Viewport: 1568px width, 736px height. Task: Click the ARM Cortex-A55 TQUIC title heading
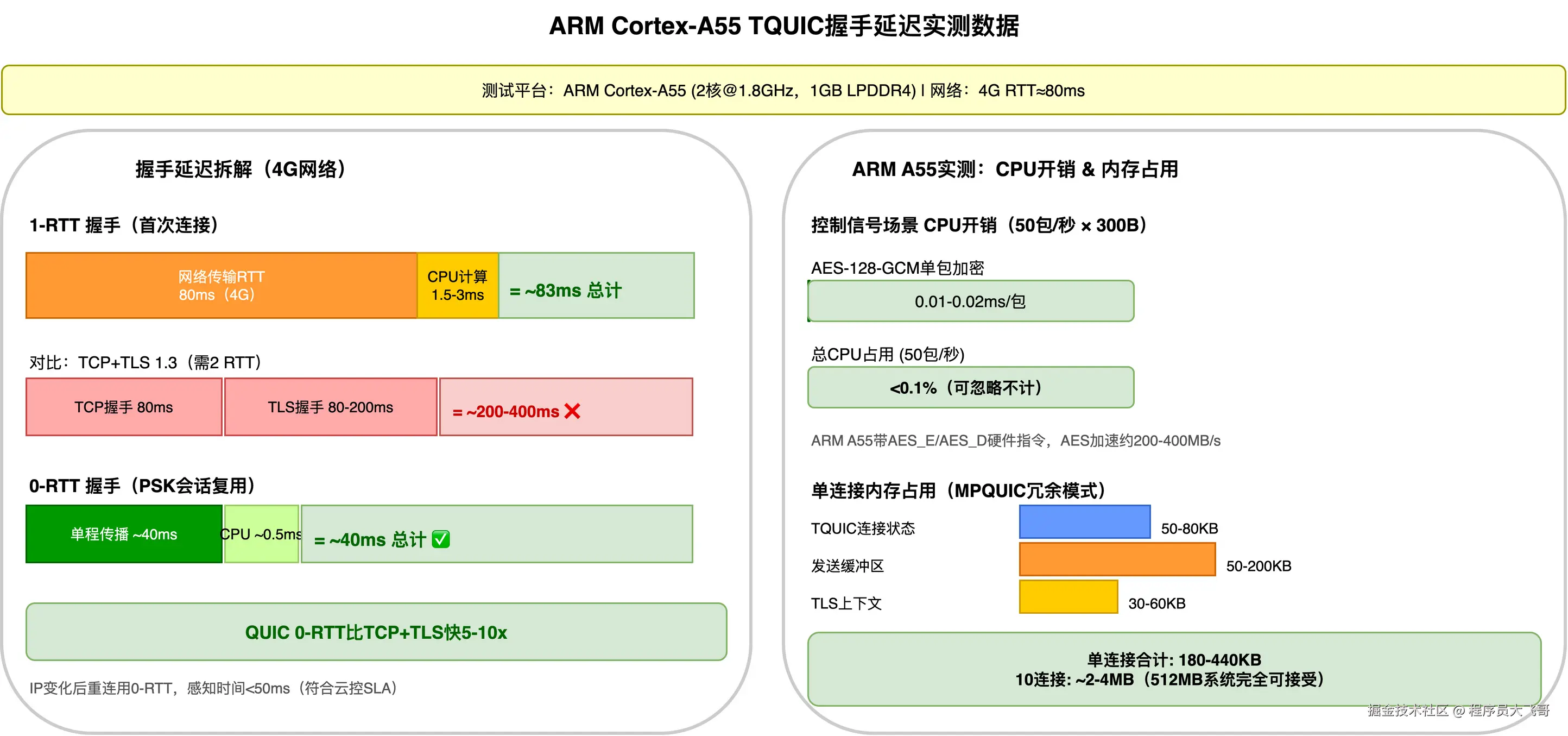783,26
